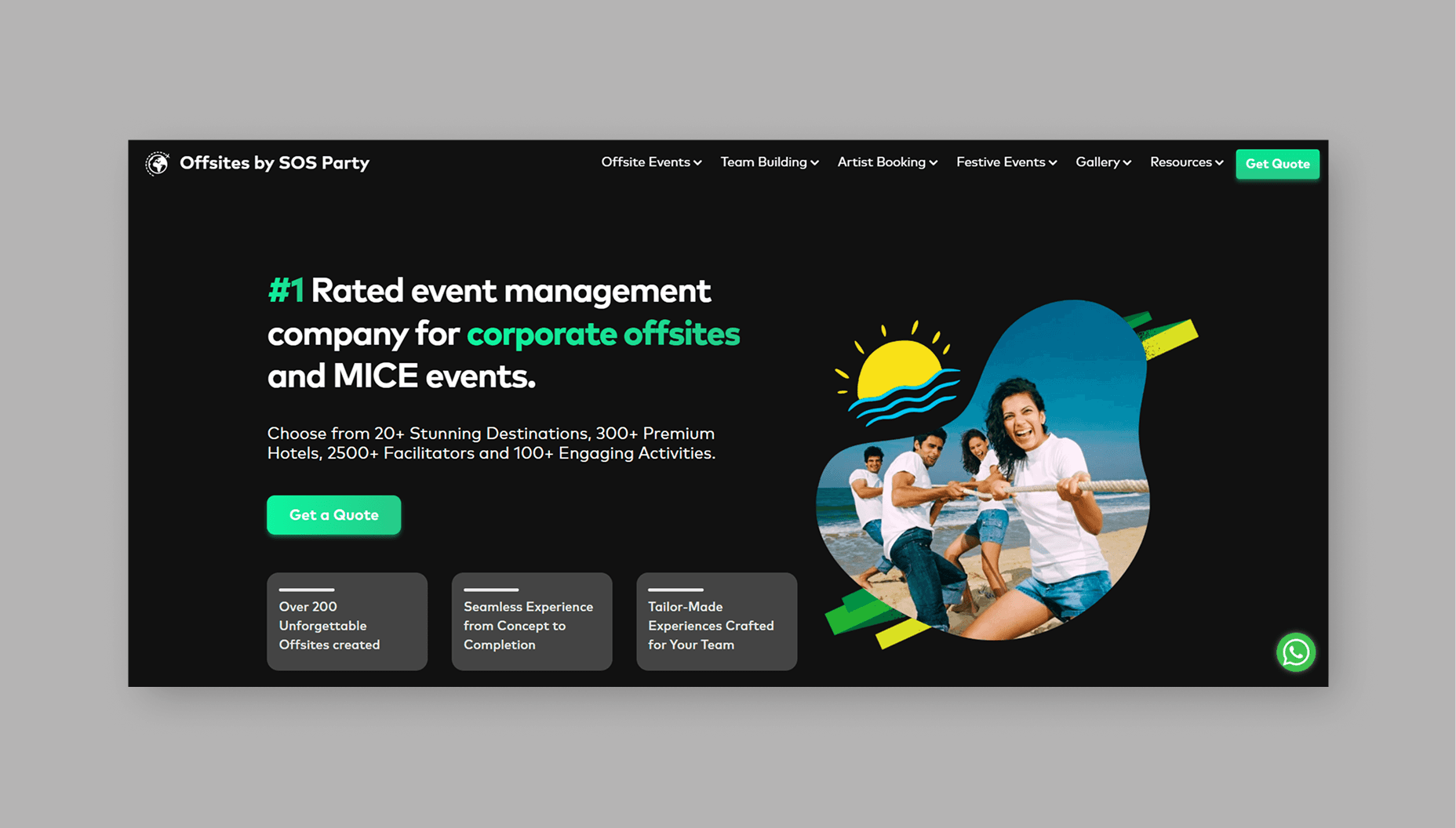1456x828 pixels.
Task: Click the green '#1' heading text
Action: pyautogui.click(x=286, y=291)
